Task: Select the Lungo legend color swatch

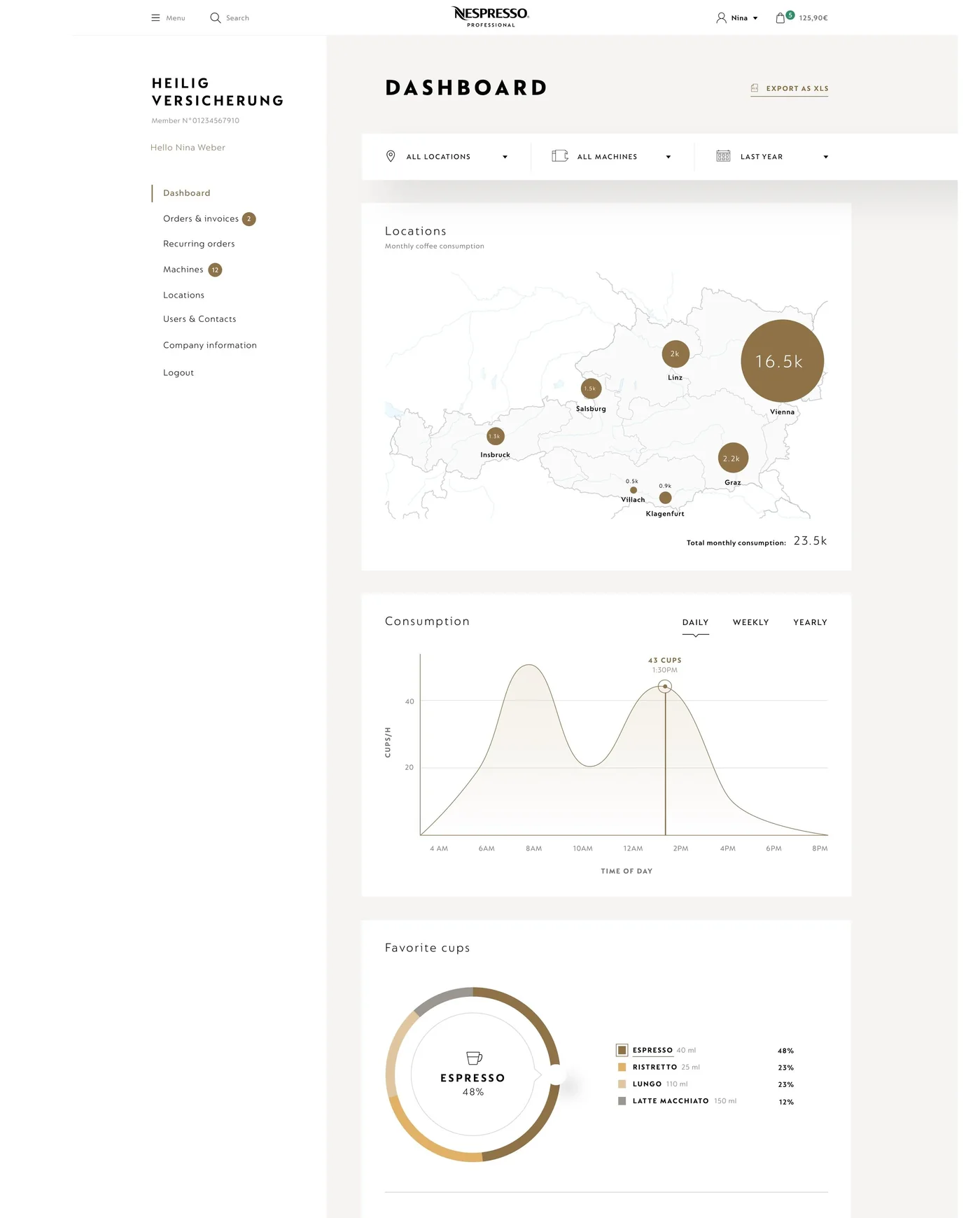Action: (622, 1084)
